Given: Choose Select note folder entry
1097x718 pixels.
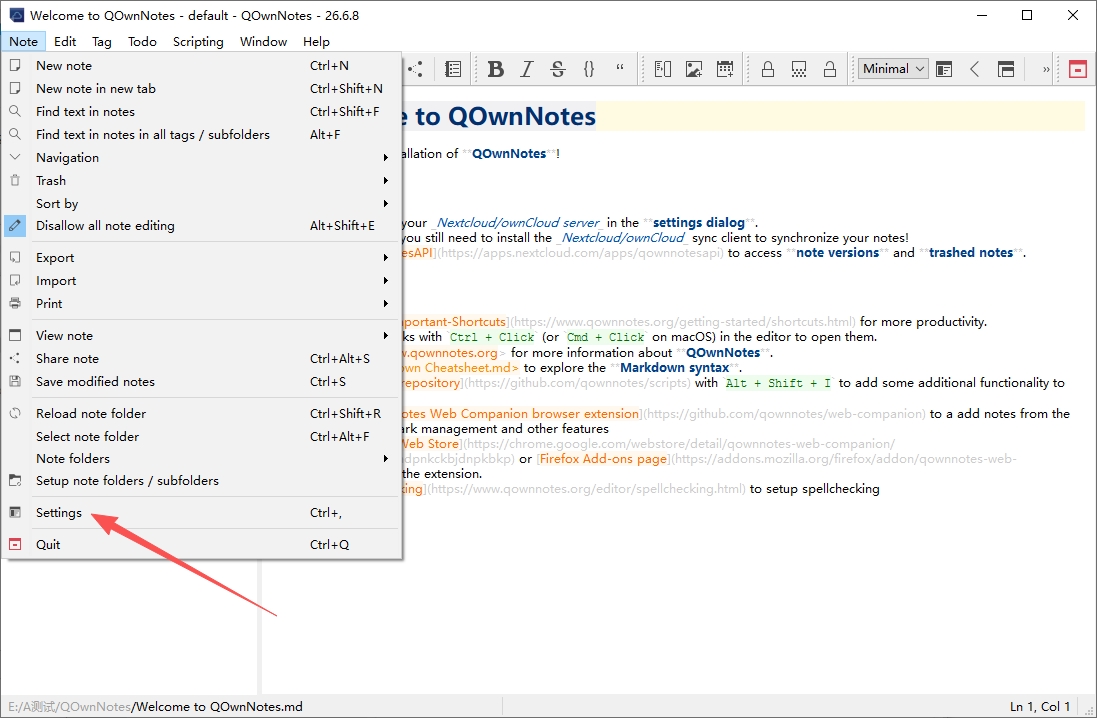Looking at the screenshot, I should (201, 436).
